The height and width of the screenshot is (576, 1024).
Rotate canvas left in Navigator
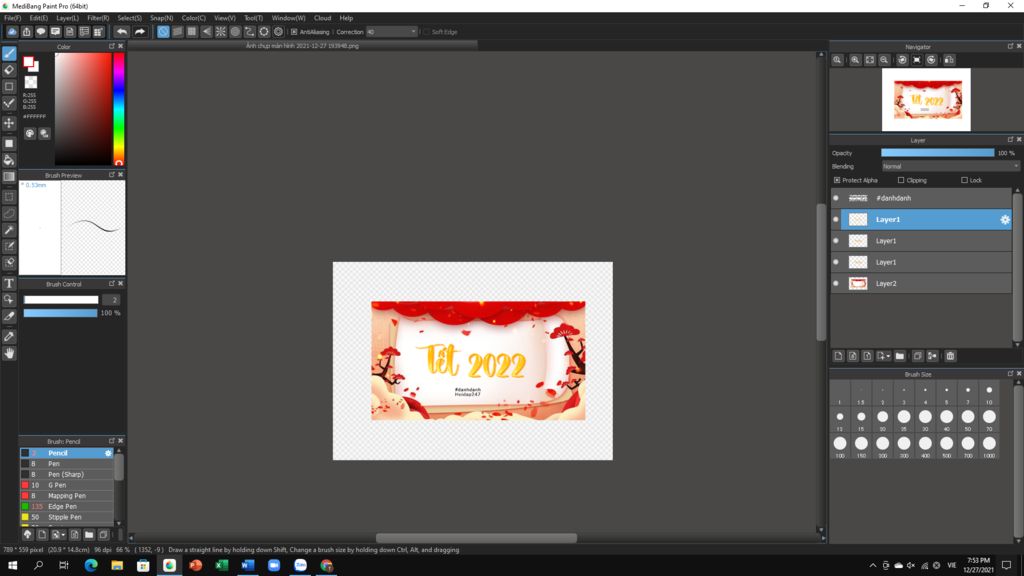click(902, 59)
